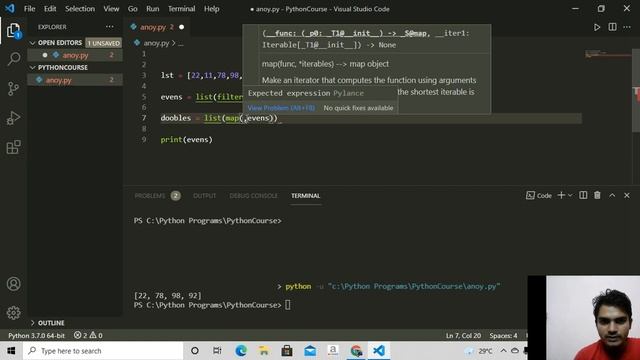Split the terminal panel

(x=583, y=196)
